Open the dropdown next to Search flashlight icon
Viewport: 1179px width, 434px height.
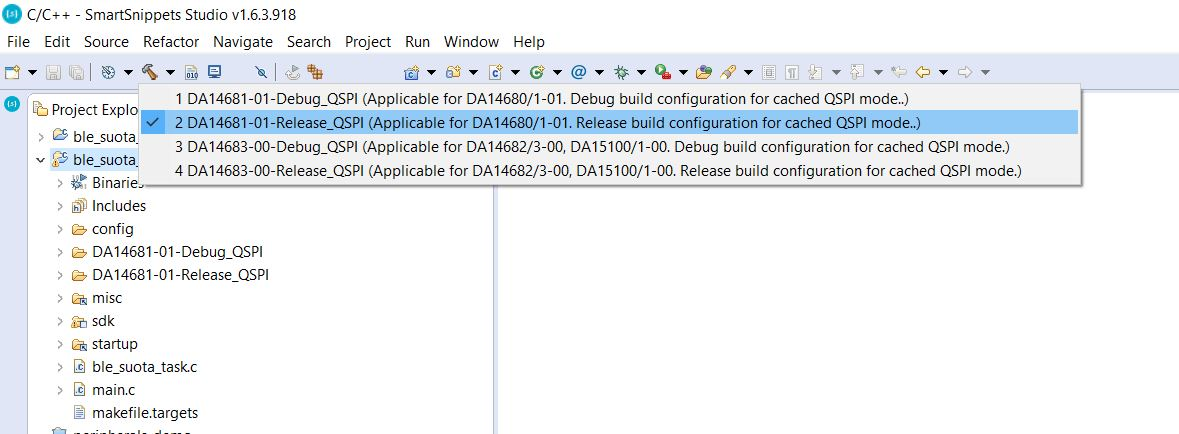point(748,73)
